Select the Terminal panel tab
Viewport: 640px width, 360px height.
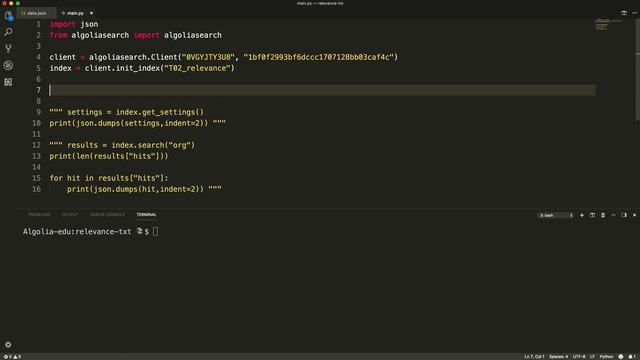(x=147, y=215)
